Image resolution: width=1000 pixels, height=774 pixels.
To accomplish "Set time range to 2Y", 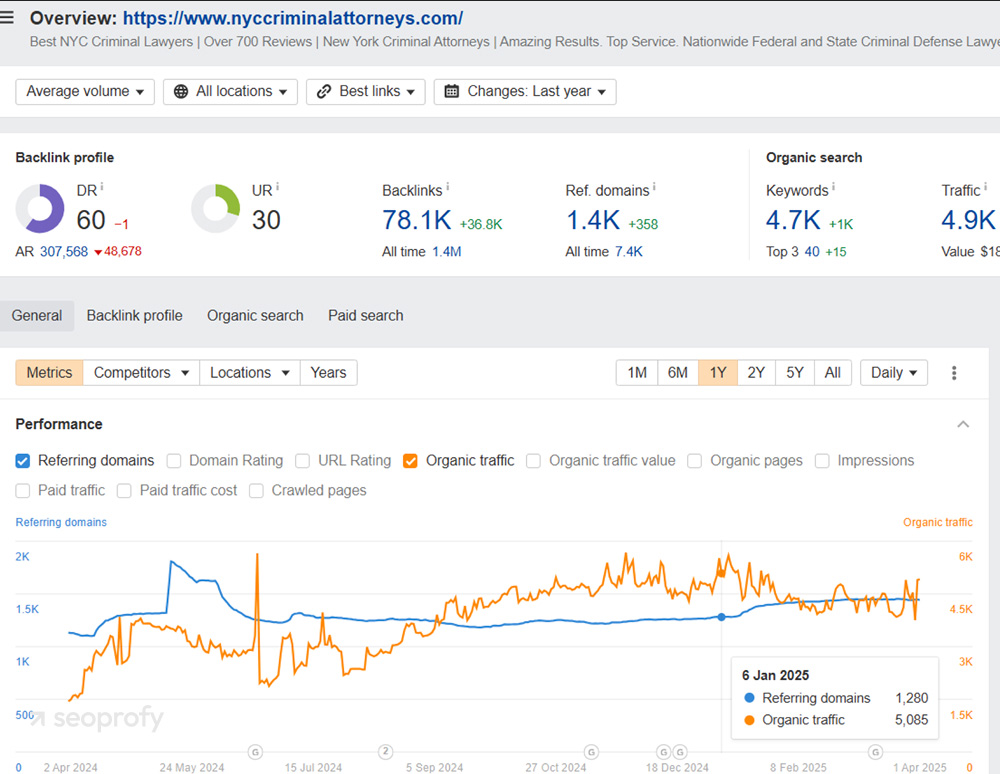I will tap(756, 373).
